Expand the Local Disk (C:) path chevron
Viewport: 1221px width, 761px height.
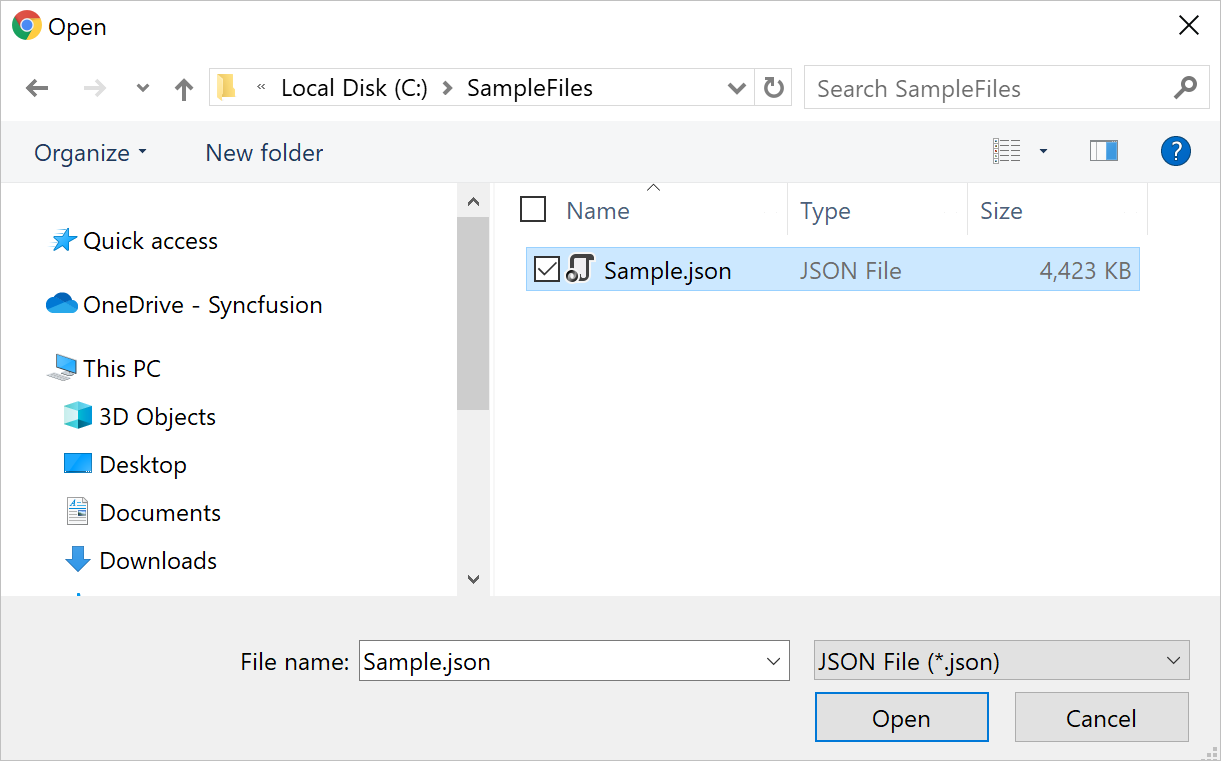447,88
